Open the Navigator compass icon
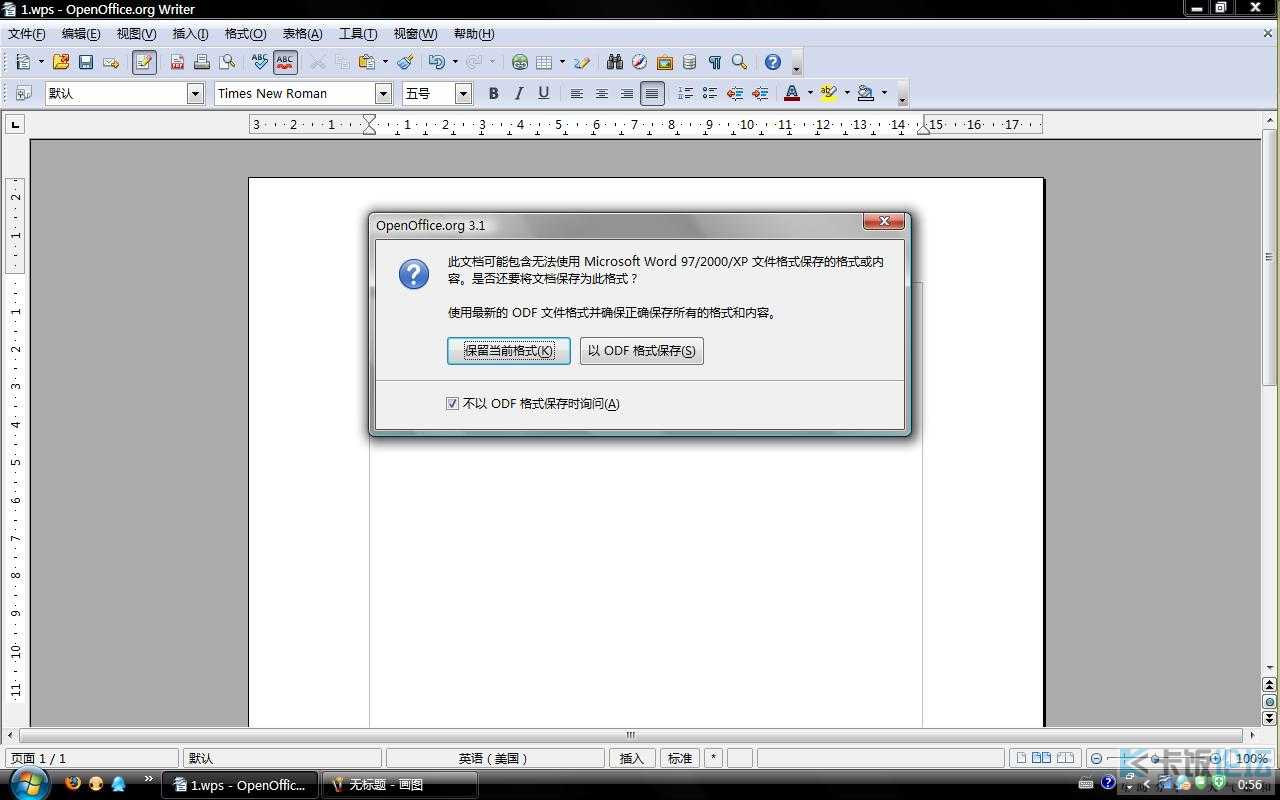Image resolution: width=1280 pixels, height=800 pixels. (640, 62)
